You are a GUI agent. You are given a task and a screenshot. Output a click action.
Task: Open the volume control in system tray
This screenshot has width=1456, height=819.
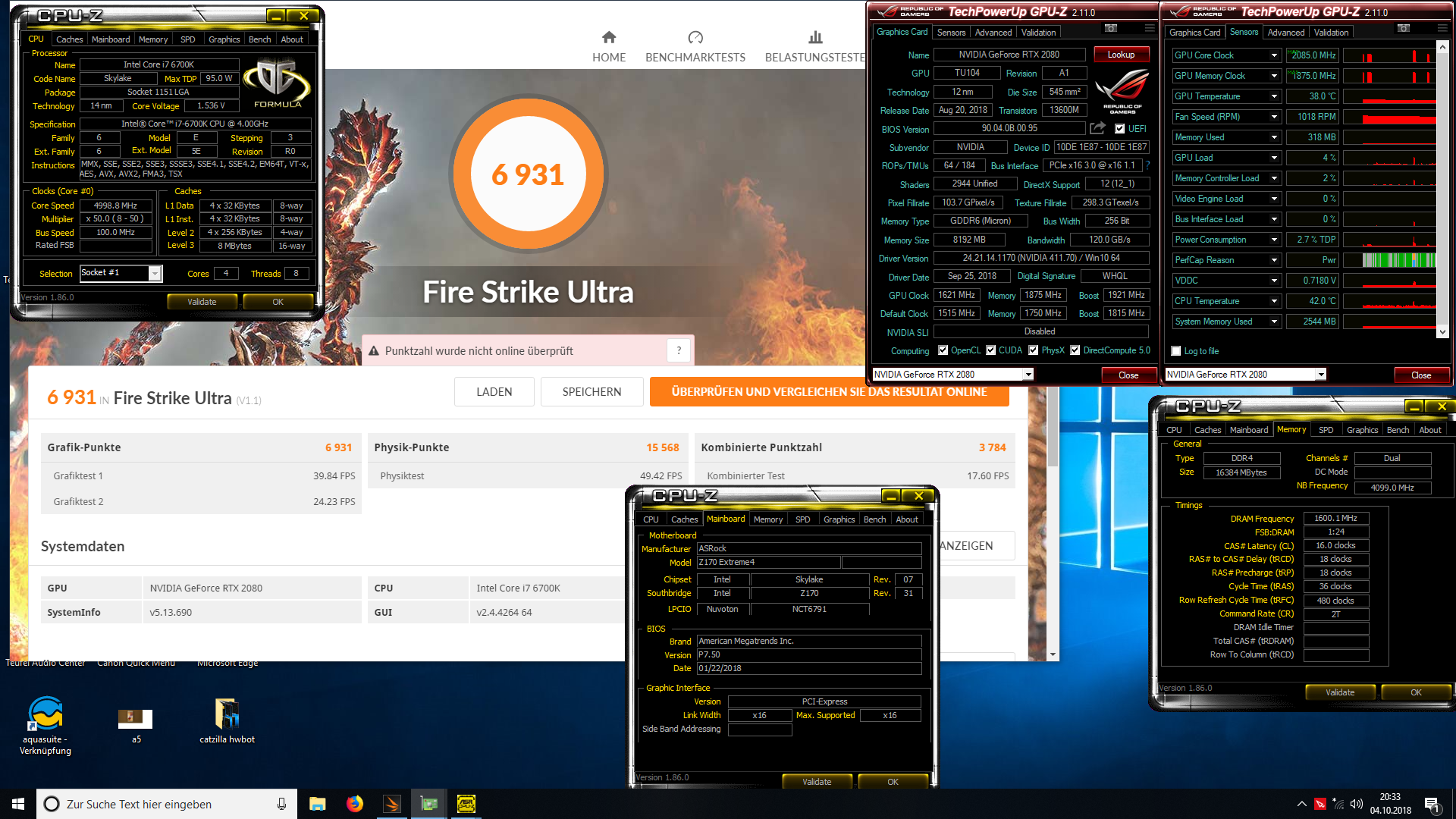pos(1357,804)
